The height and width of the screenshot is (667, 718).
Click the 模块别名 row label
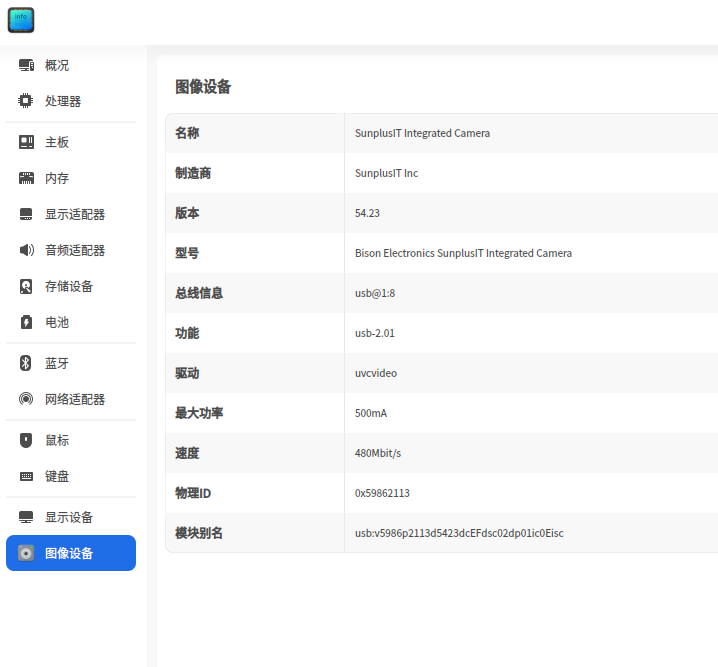199,533
